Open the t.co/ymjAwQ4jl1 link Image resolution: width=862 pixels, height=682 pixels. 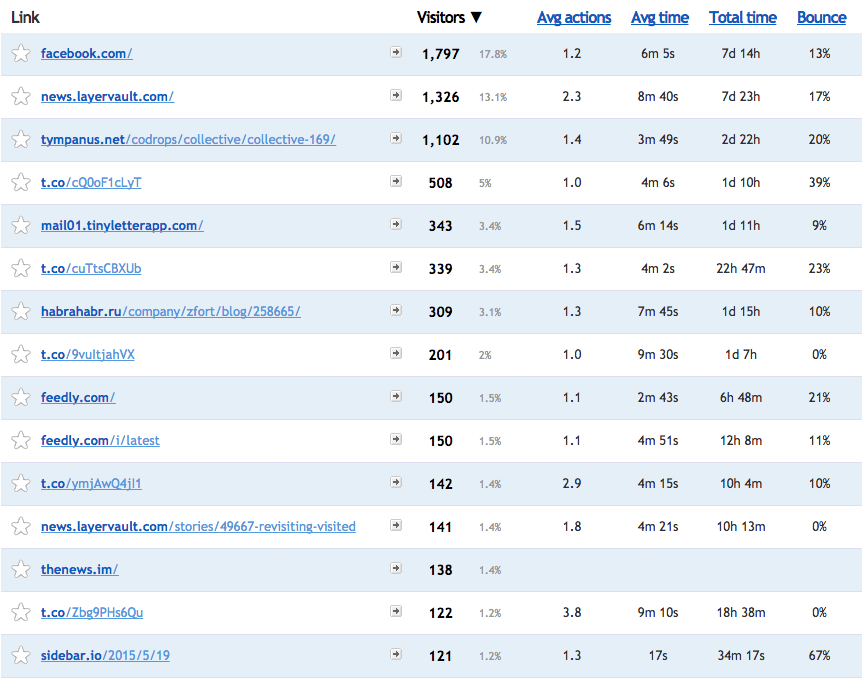[91, 483]
